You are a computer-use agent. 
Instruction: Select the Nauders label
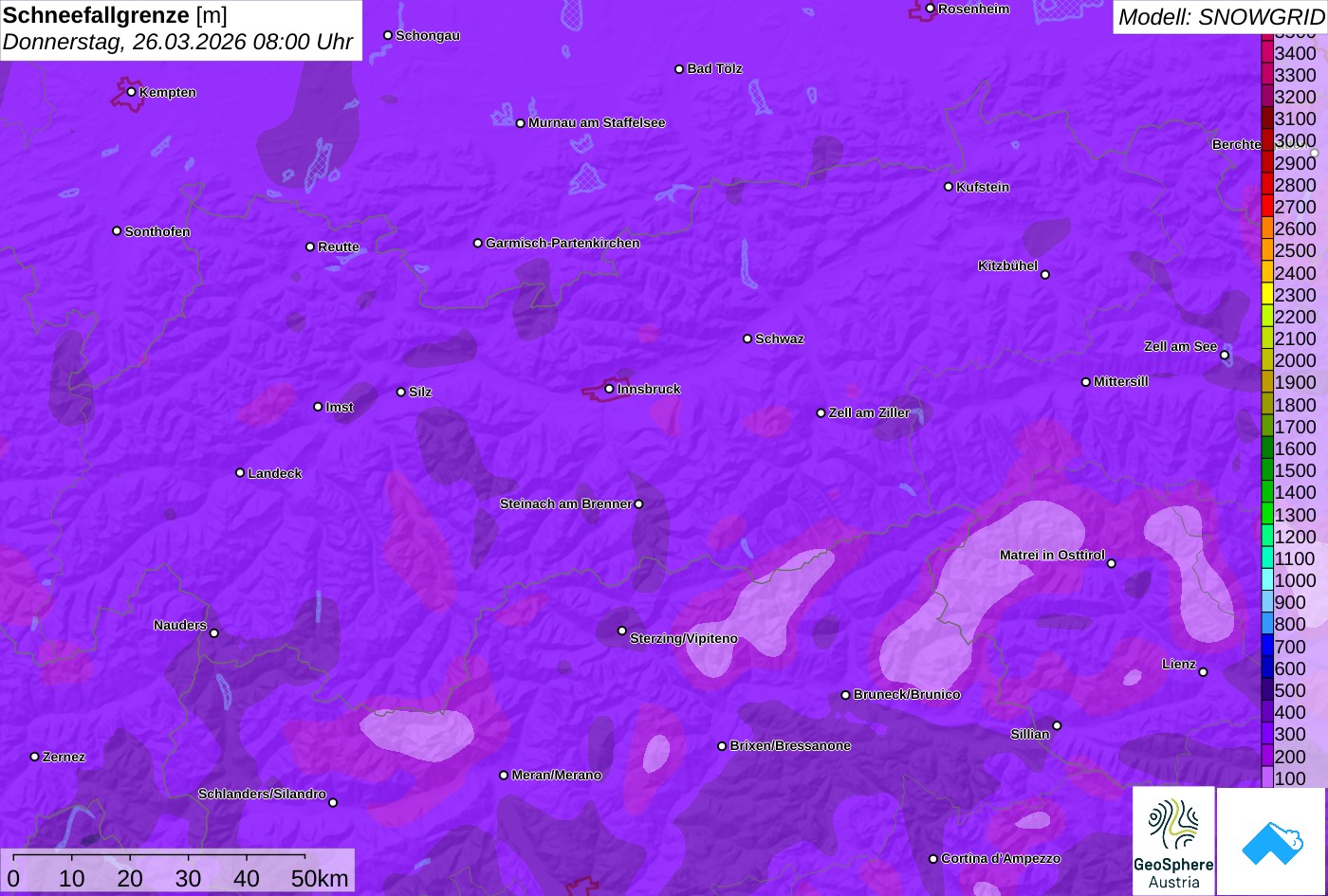(180, 625)
